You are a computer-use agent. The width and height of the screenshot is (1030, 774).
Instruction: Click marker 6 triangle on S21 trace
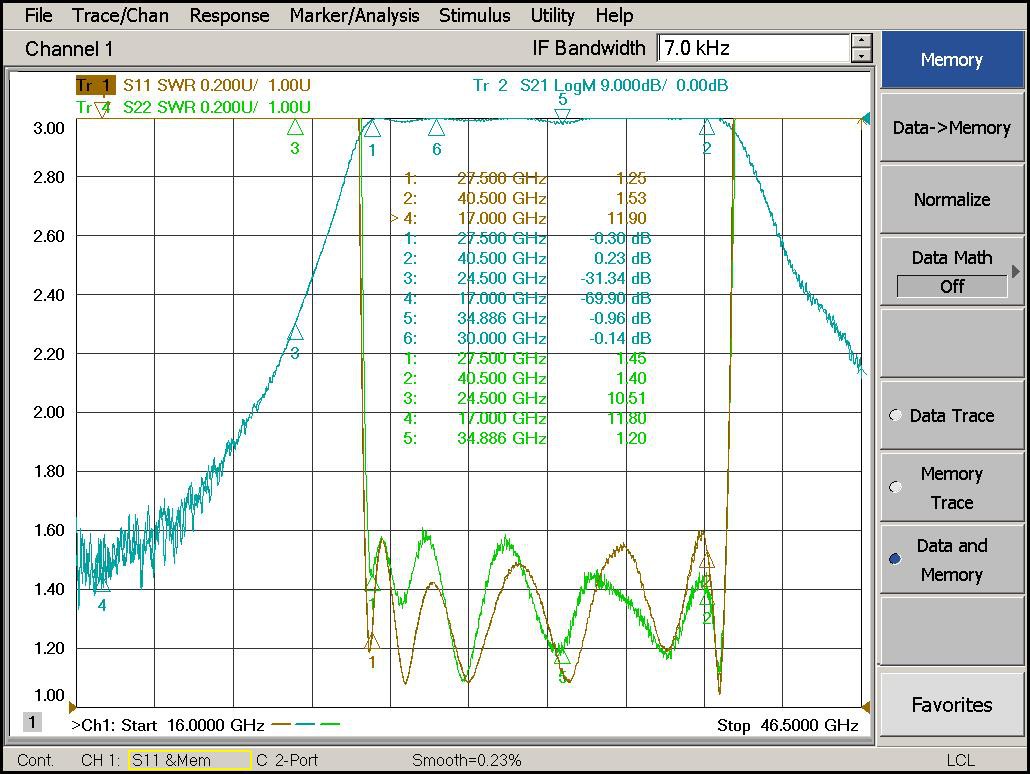tap(436, 129)
